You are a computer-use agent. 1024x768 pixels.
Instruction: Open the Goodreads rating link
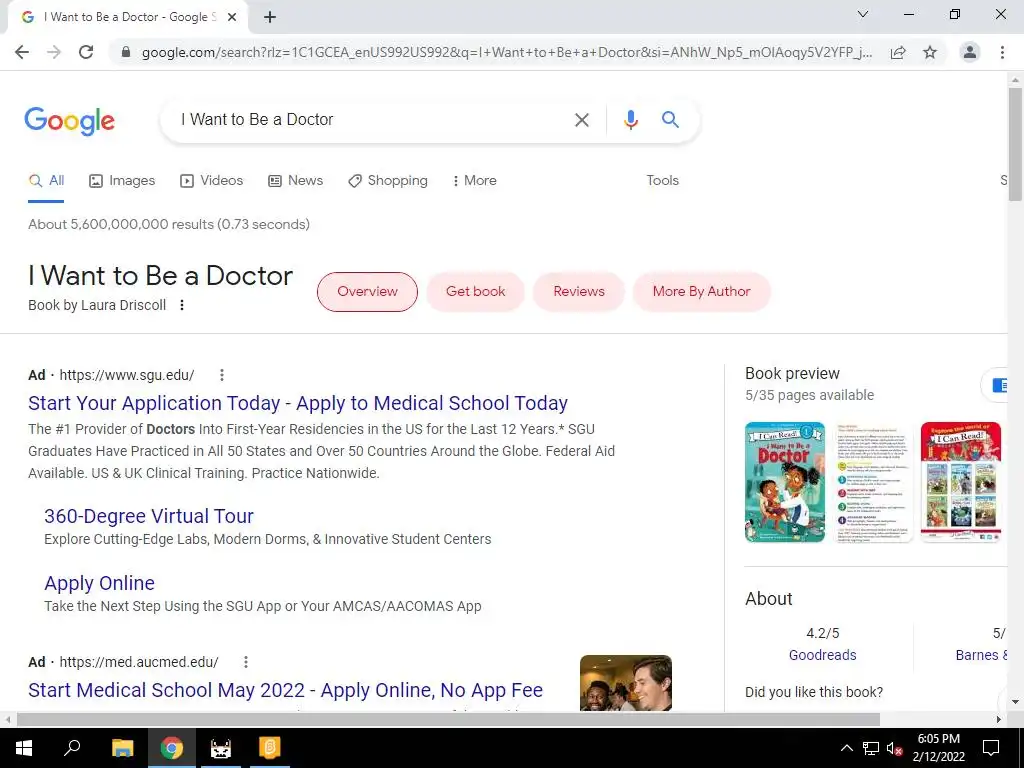tap(822, 655)
